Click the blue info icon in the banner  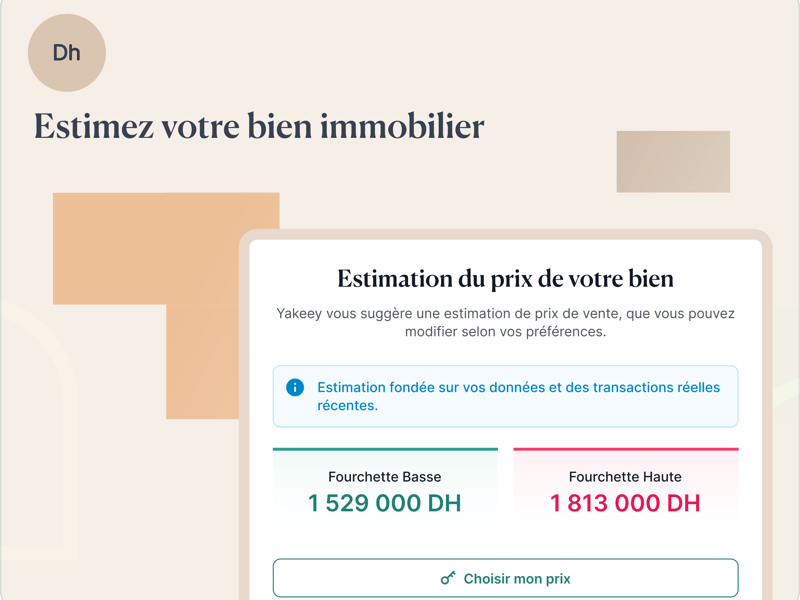click(x=295, y=387)
